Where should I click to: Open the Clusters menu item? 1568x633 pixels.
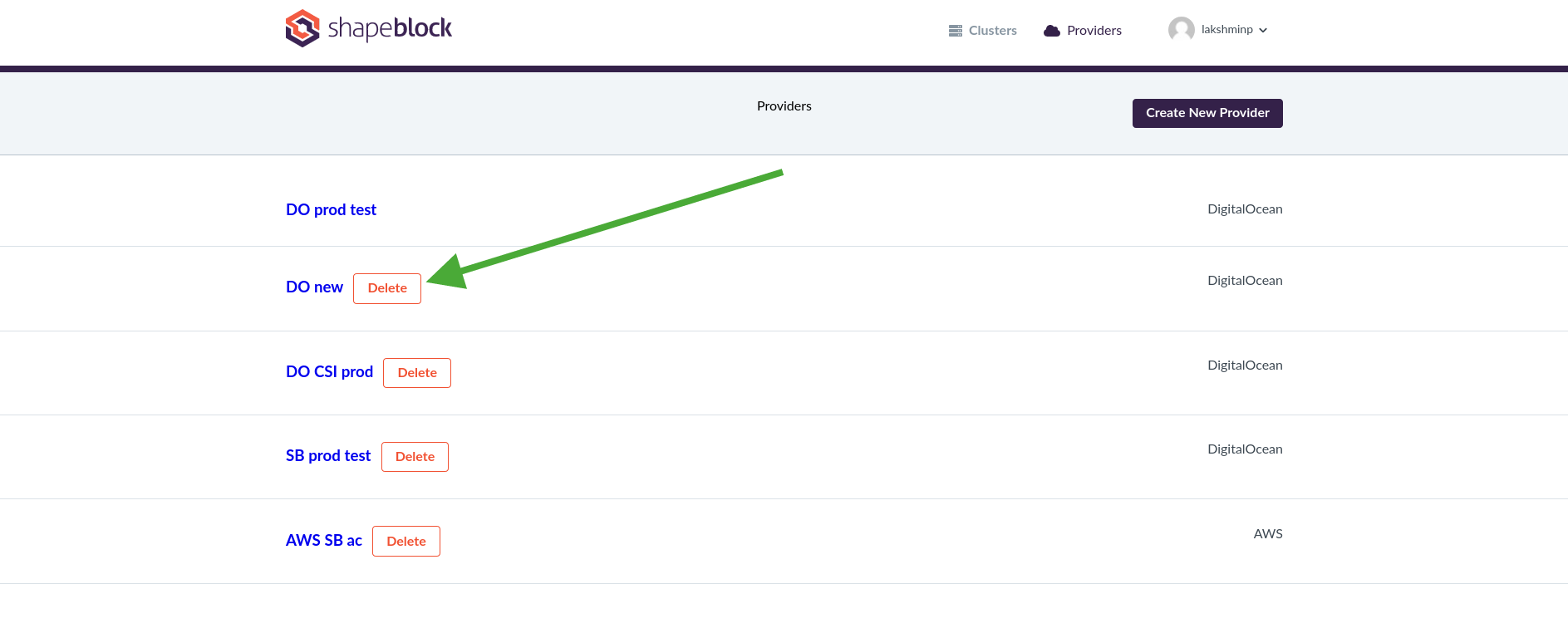pyautogui.click(x=992, y=31)
